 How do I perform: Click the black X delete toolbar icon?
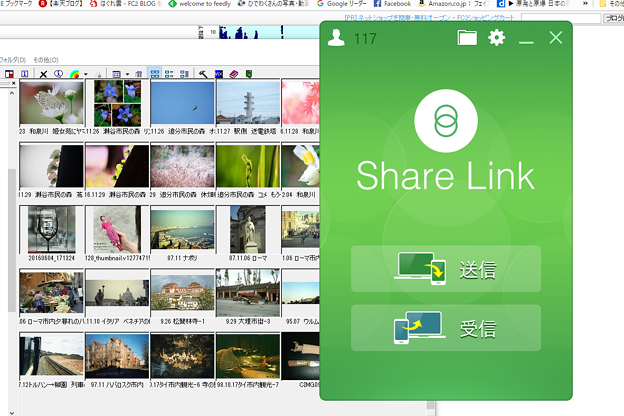(x=43, y=74)
